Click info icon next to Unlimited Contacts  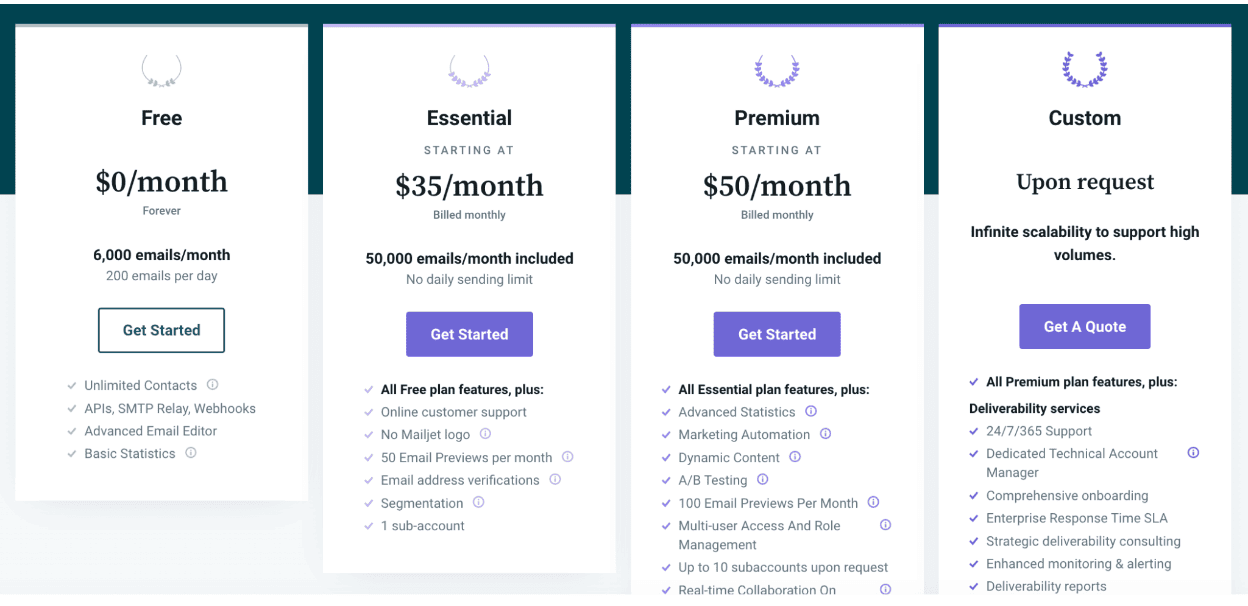point(212,385)
